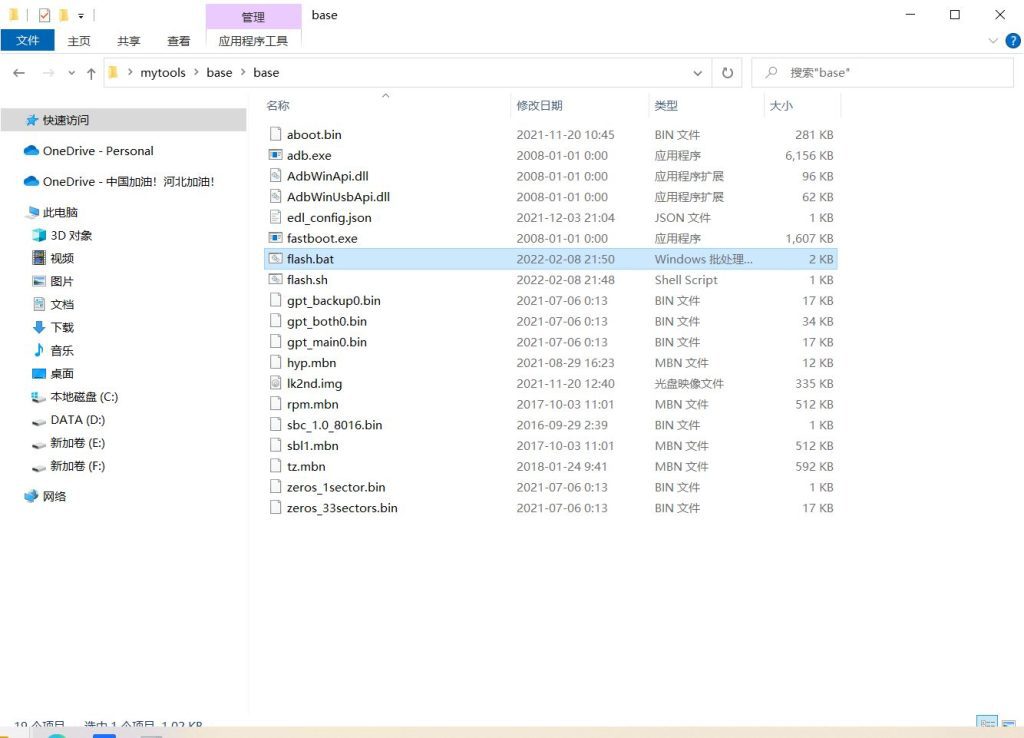The width and height of the screenshot is (1024, 738).
Task: Open 音乐 folder in sidebar
Action: click(62, 351)
